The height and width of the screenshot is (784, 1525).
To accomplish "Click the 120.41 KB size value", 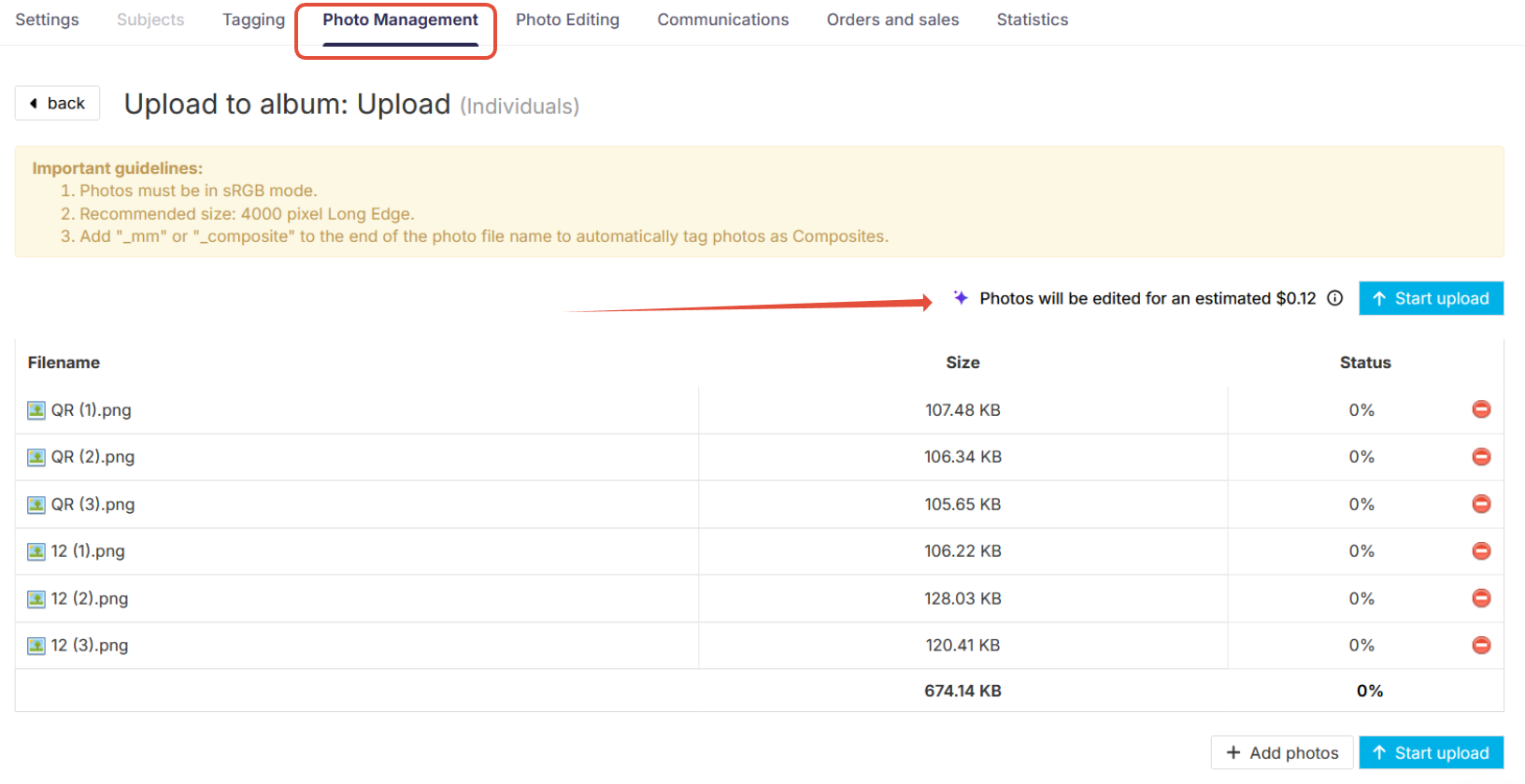I will tap(962, 646).
